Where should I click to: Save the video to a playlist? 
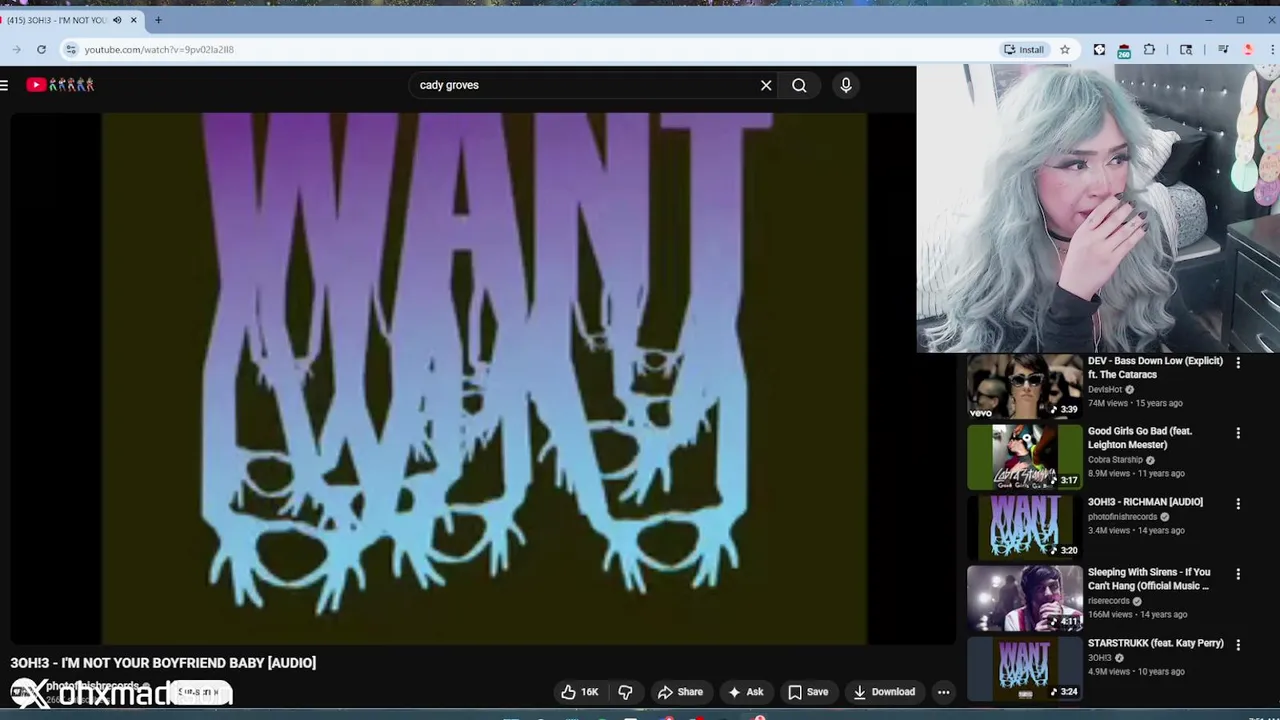pyautogui.click(x=808, y=692)
